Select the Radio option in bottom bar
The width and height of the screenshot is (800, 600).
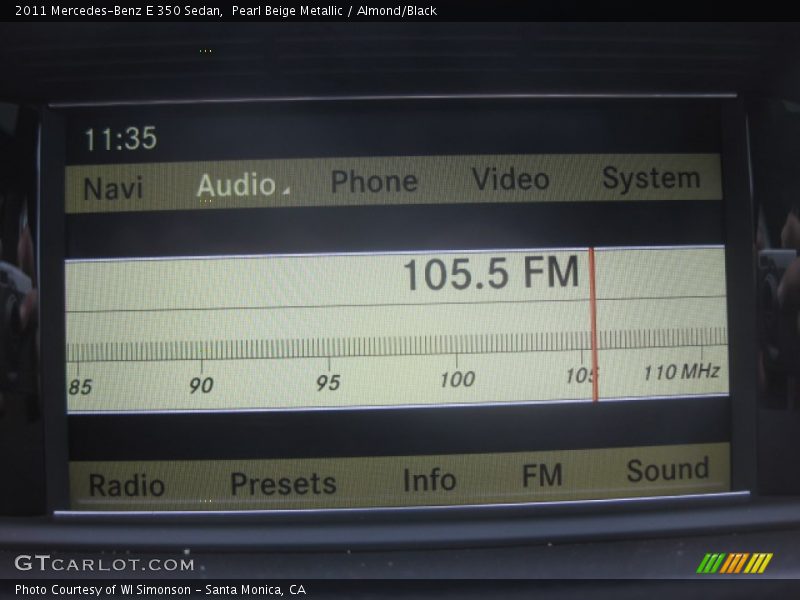point(126,486)
